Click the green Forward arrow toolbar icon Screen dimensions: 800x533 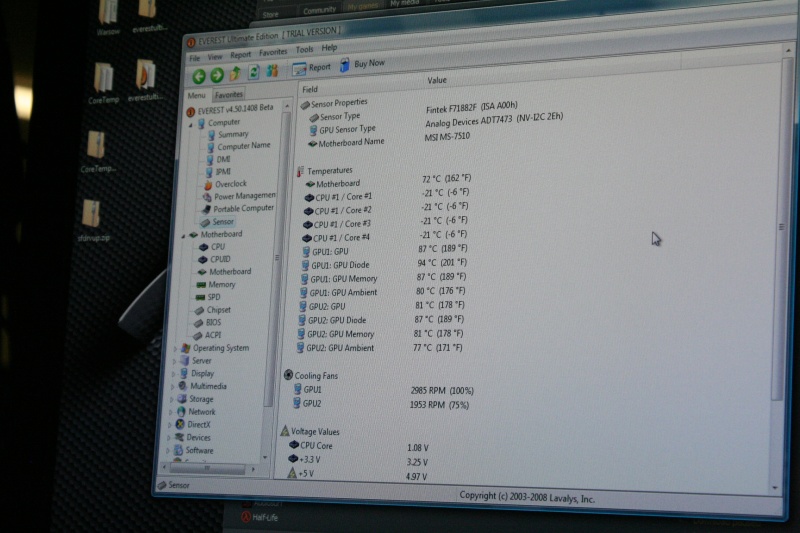[217, 75]
